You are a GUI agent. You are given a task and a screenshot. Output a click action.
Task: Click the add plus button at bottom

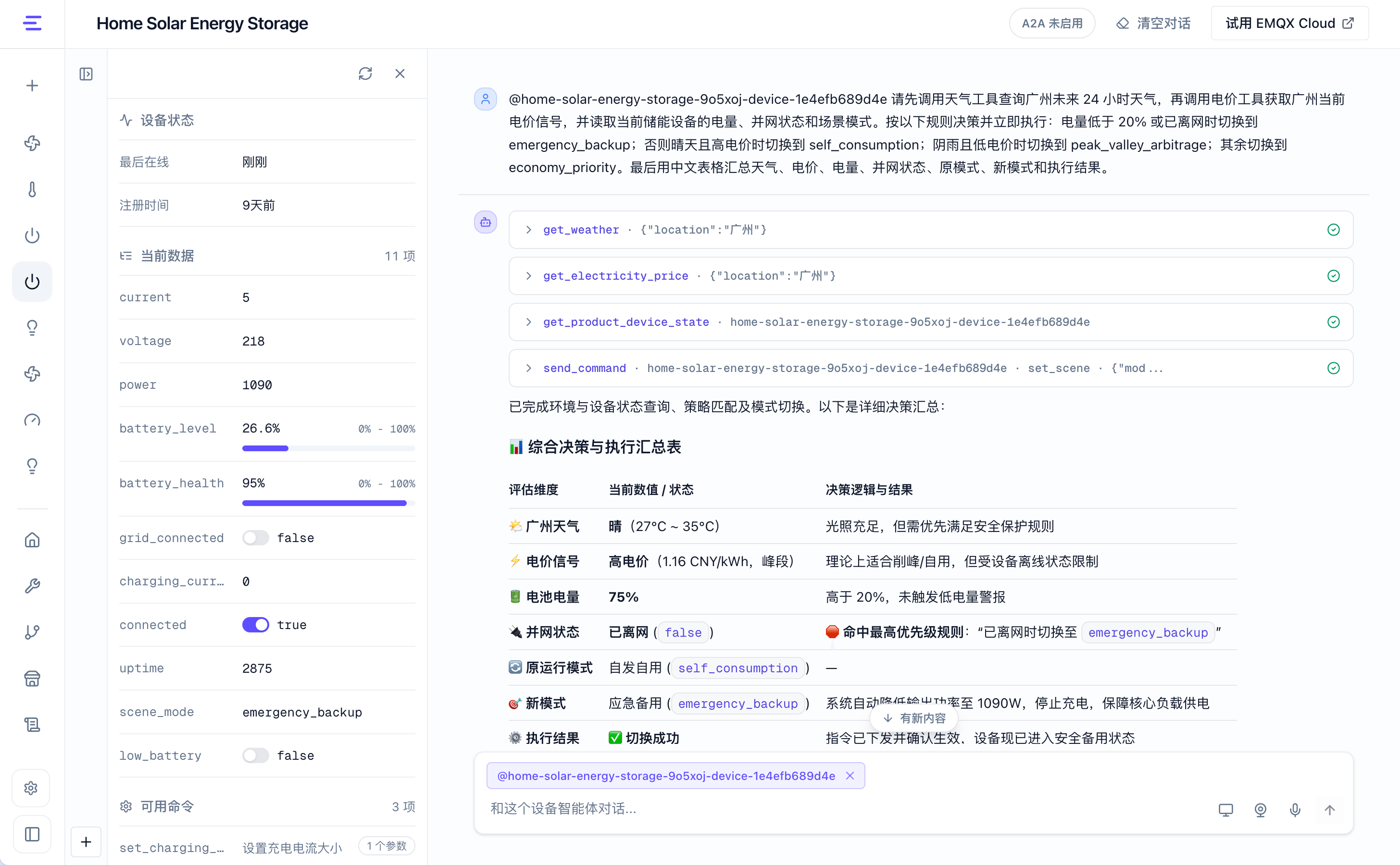[x=86, y=841]
